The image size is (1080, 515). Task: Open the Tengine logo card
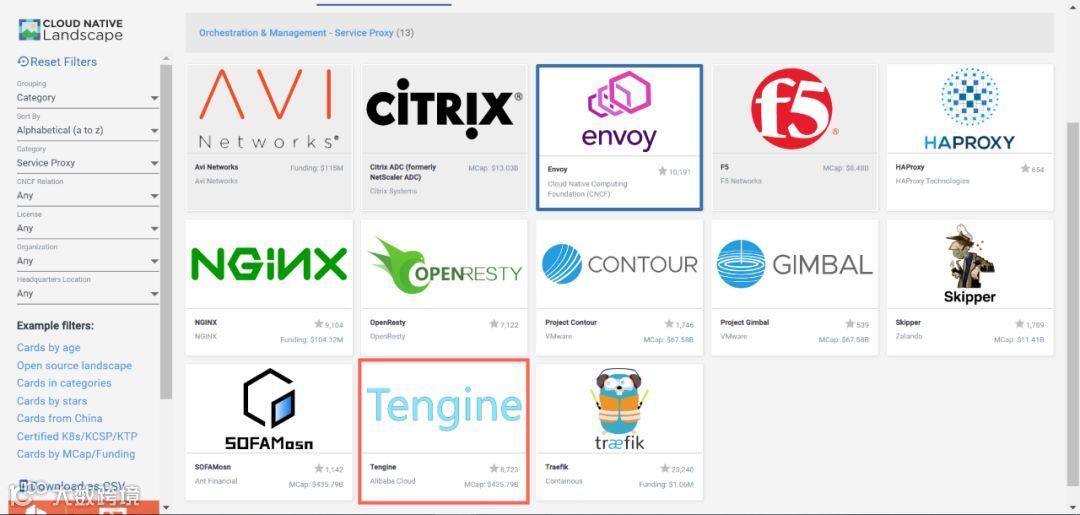tap(444, 432)
